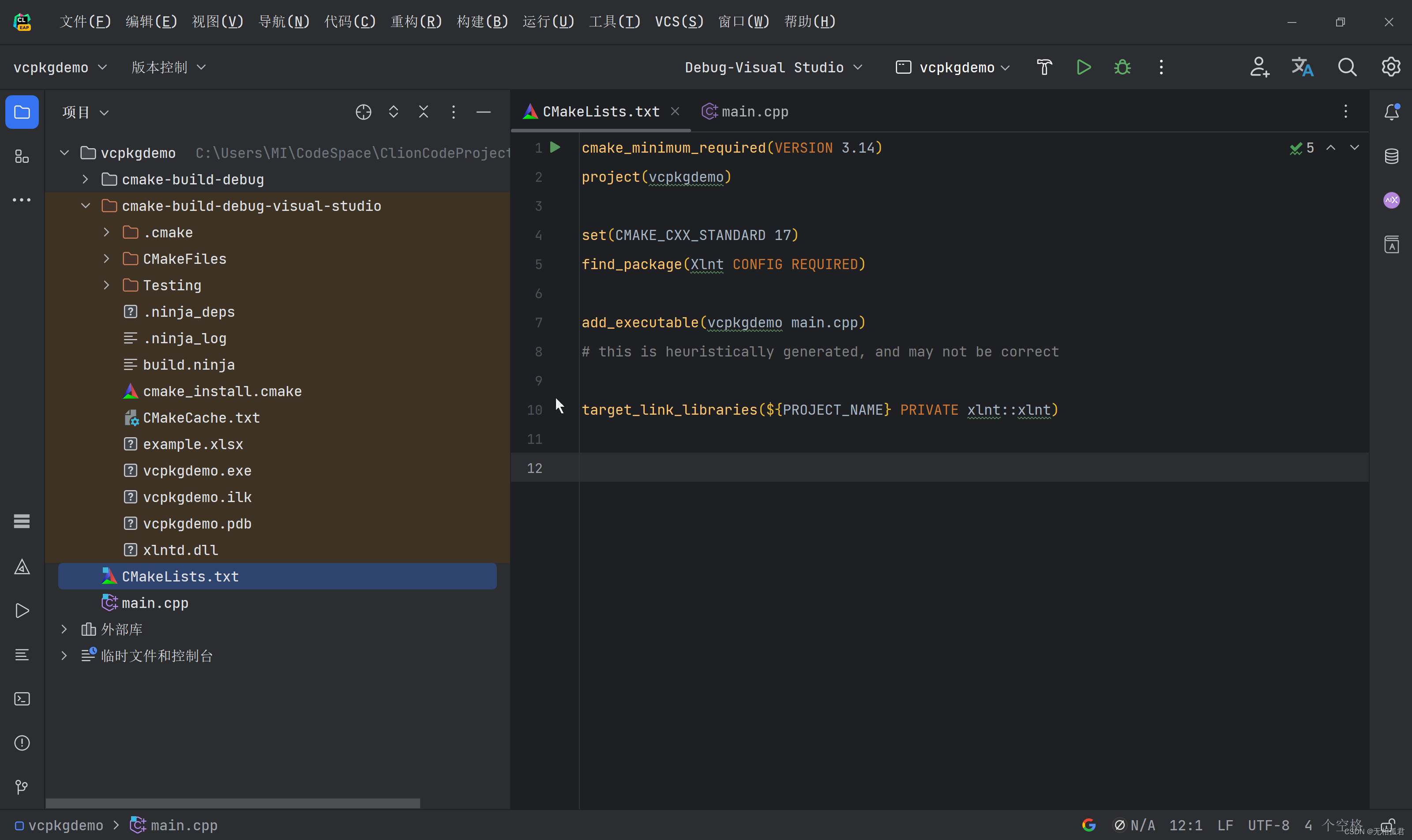Screen dimensions: 1412x840
Task: Open the CMake tool window icon
Action: pos(22,566)
